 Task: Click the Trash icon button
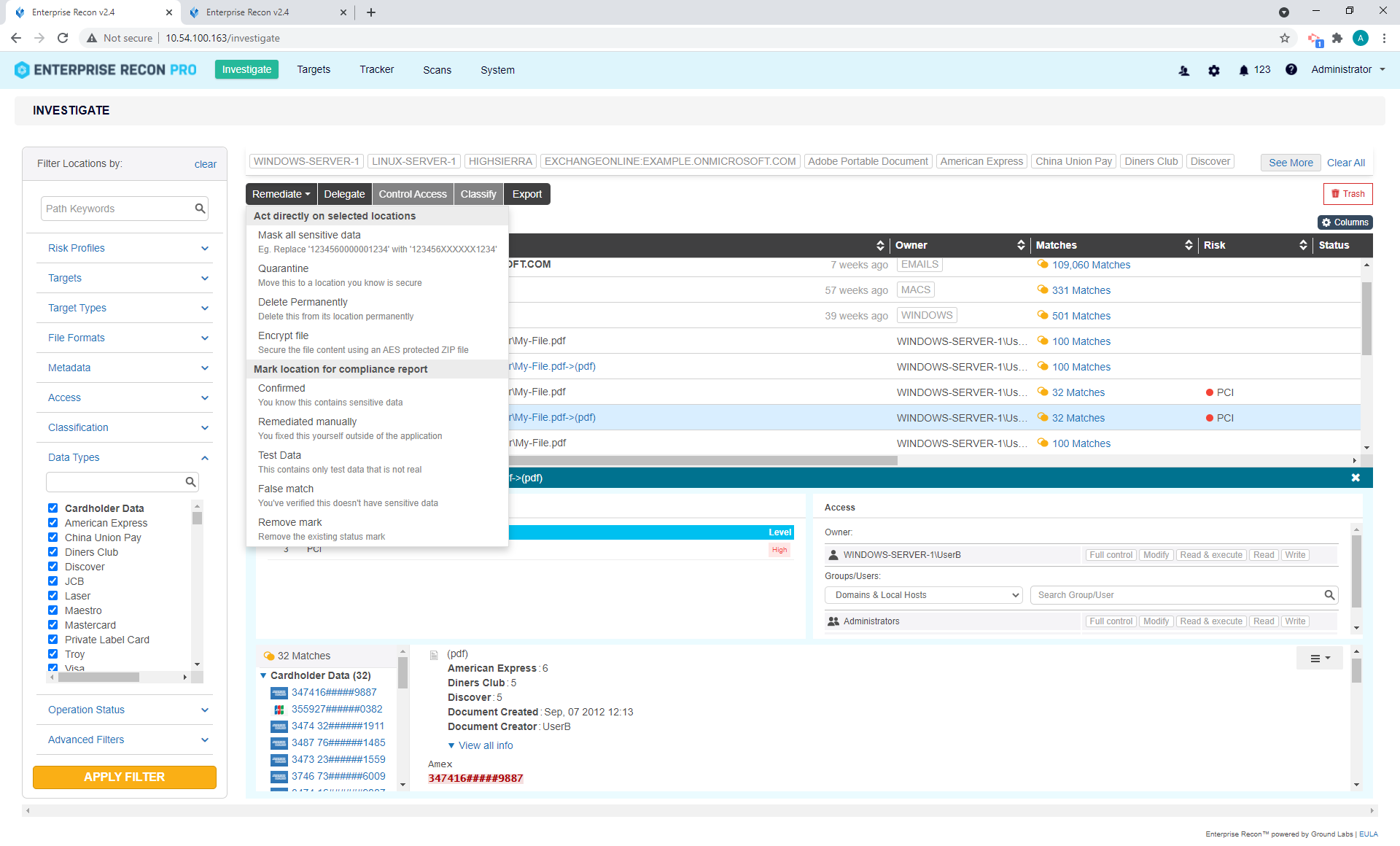pos(1347,193)
